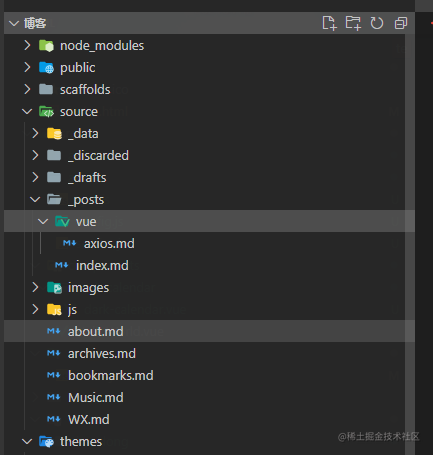Click the themes folder icon
This screenshot has width=433, height=455.
coord(46,442)
